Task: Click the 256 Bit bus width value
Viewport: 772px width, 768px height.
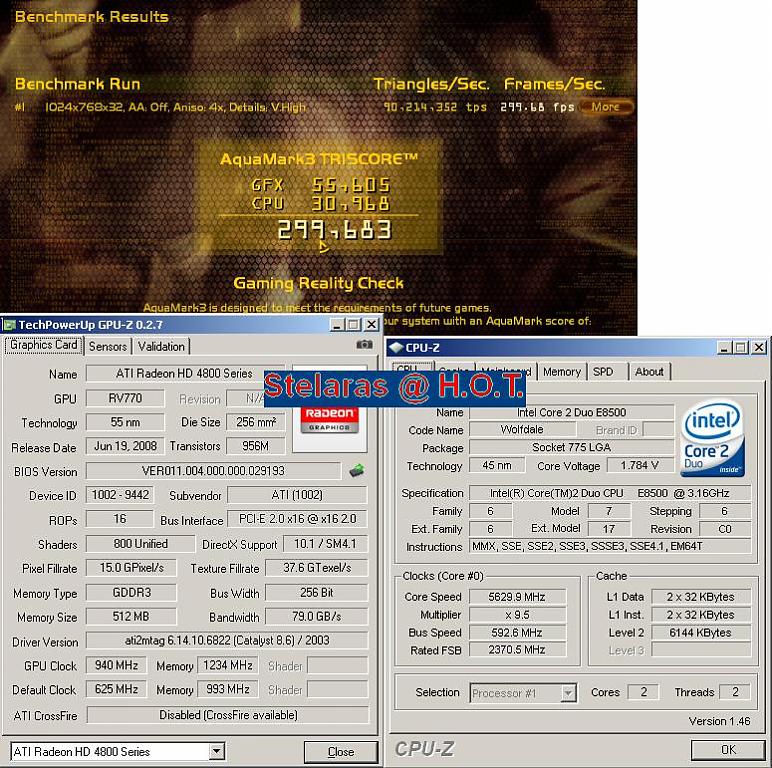Action: pyautogui.click(x=317, y=592)
